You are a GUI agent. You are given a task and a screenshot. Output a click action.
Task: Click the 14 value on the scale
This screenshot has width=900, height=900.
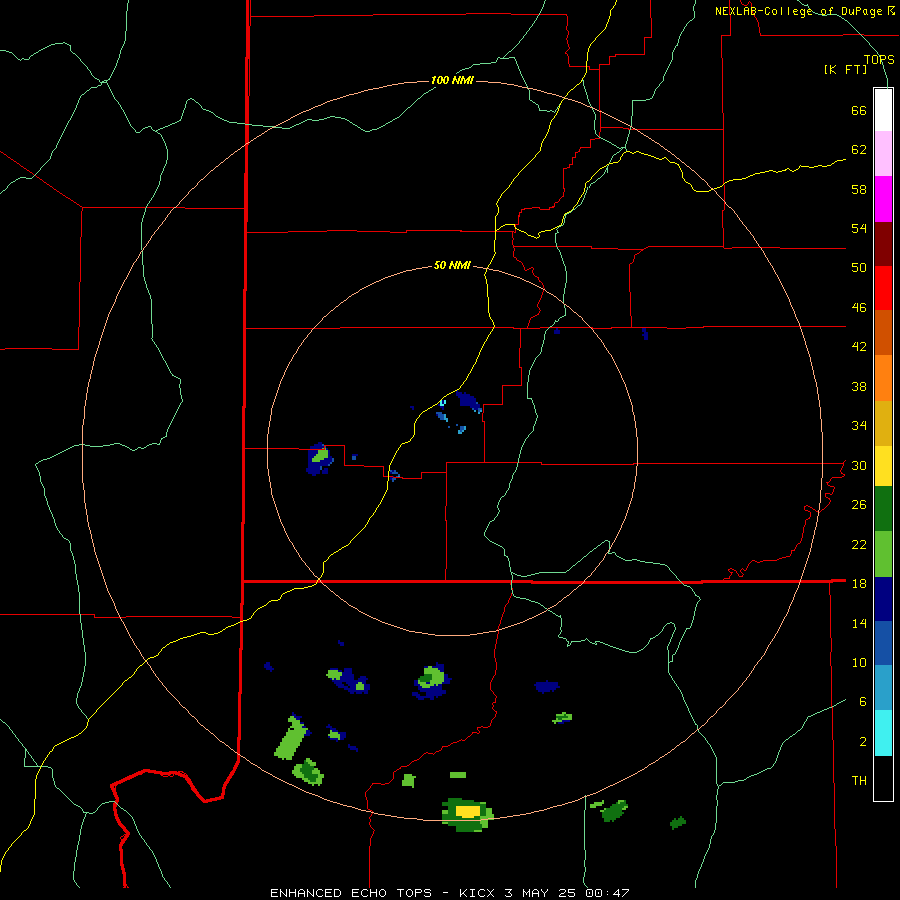coord(859,623)
